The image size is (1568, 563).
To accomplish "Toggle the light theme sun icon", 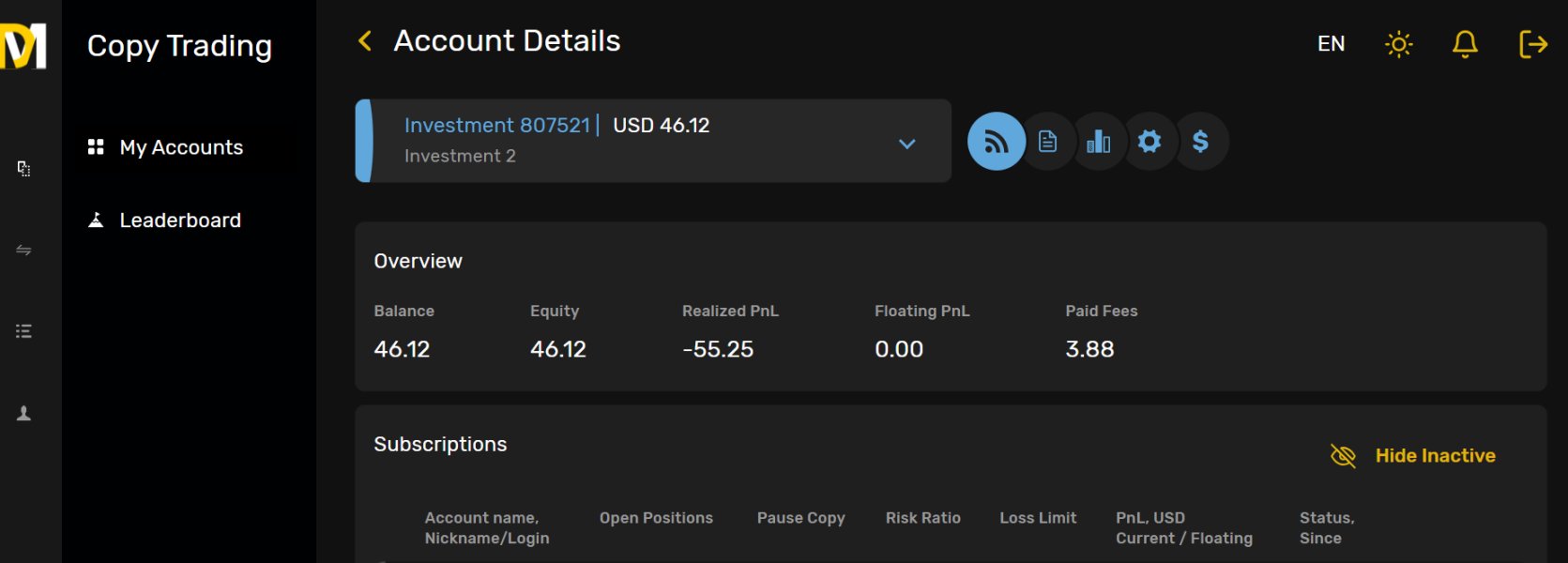I will (x=1398, y=44).
